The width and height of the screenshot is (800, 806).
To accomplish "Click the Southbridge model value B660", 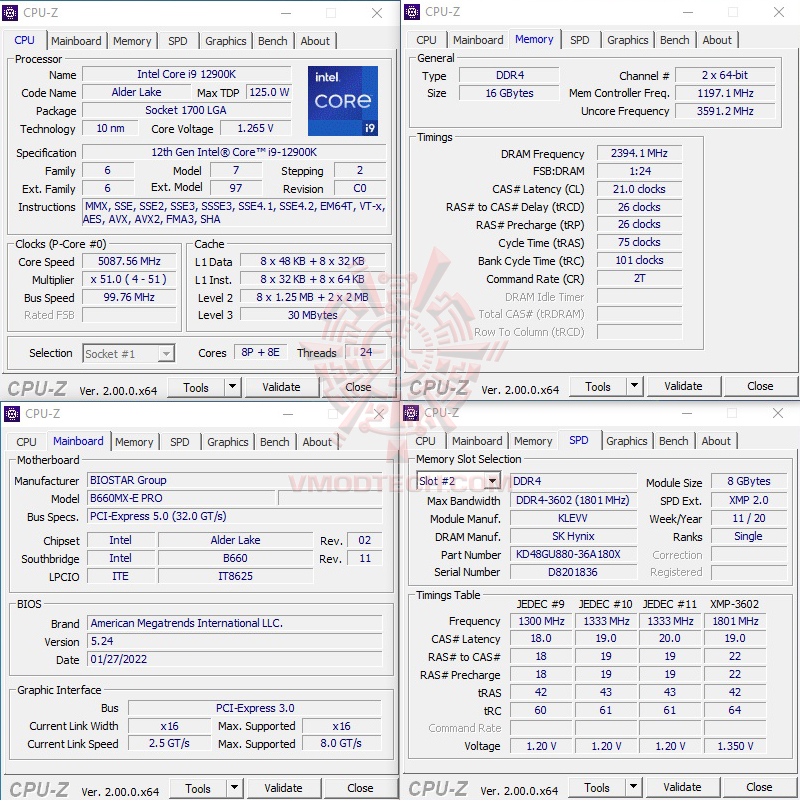I will tap(235, 558).
